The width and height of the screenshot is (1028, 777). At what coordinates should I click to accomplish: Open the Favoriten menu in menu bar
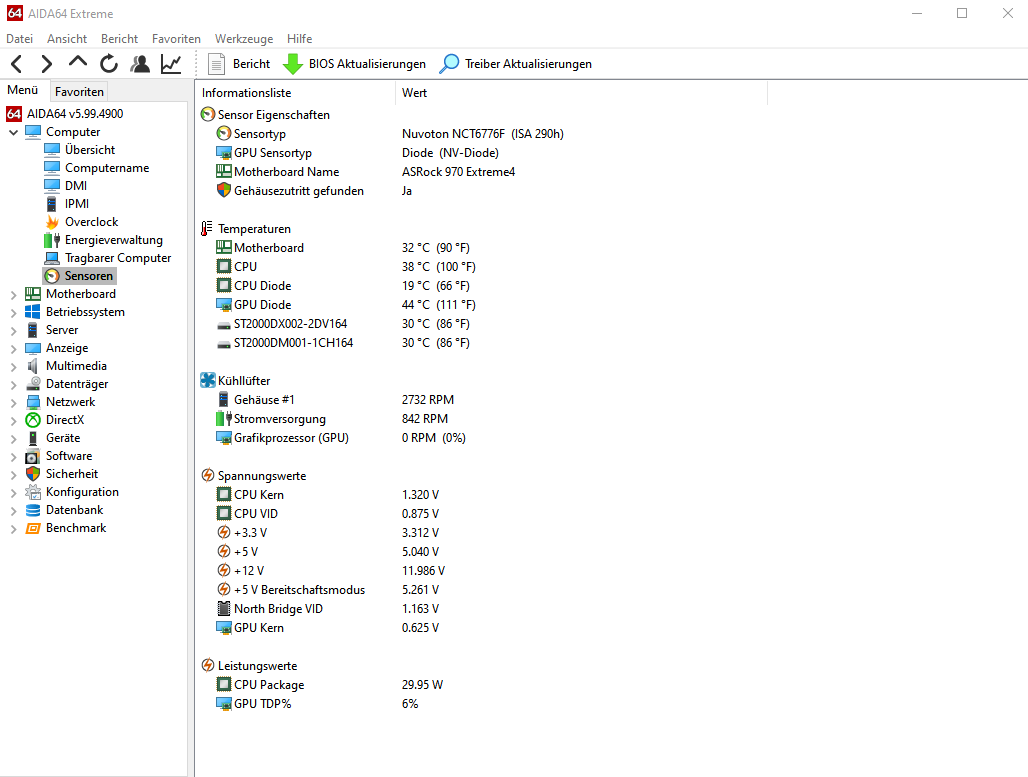(176, 39)
